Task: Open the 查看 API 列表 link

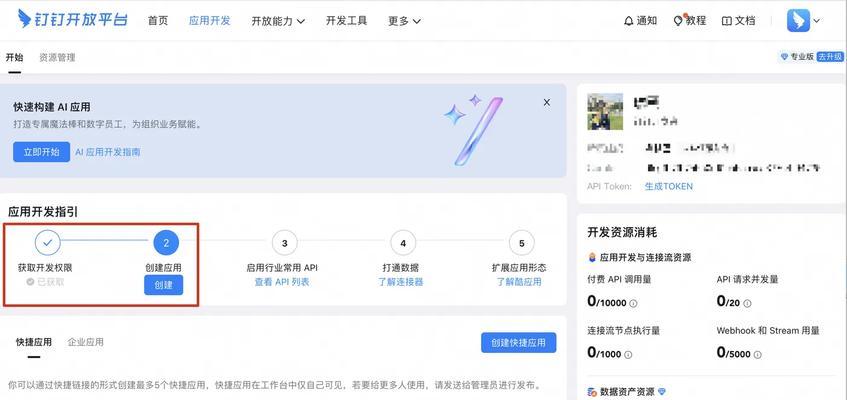Action: pyautogui.click(x=282, y=282)
